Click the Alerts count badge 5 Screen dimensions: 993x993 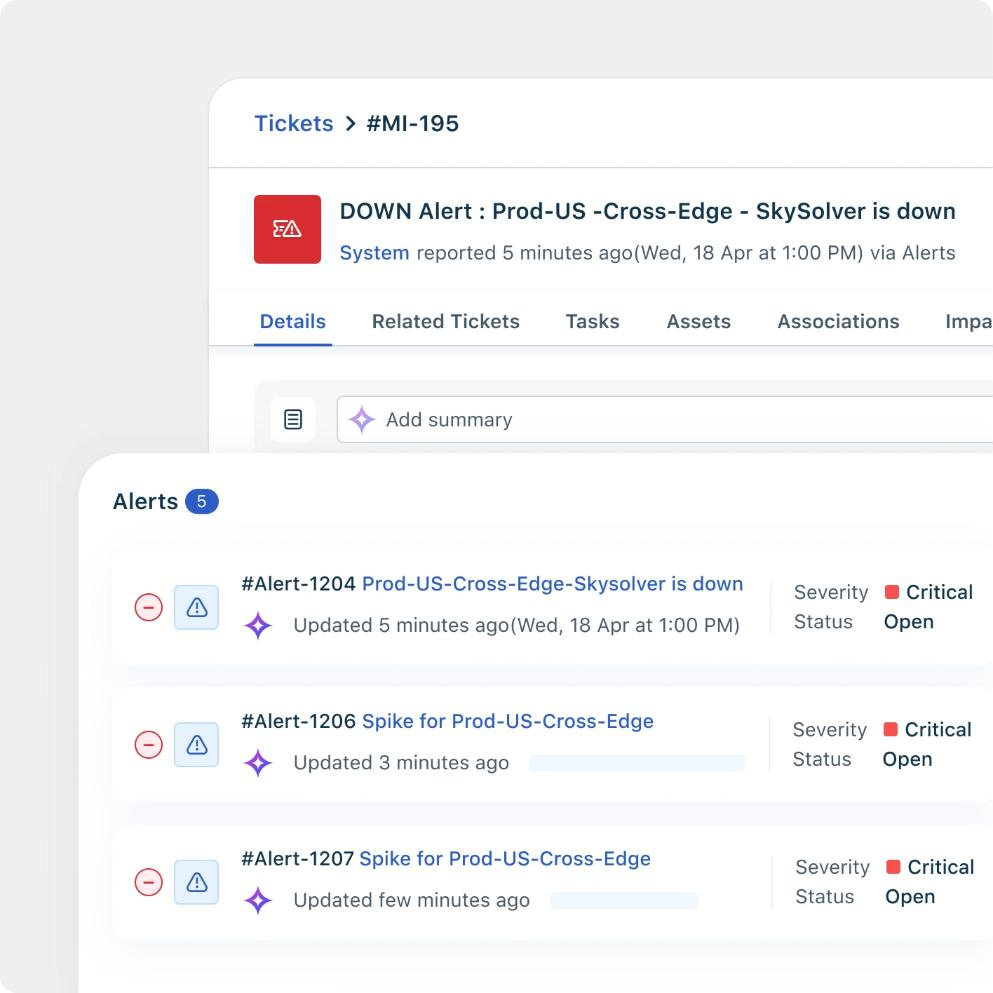[201, 502]
